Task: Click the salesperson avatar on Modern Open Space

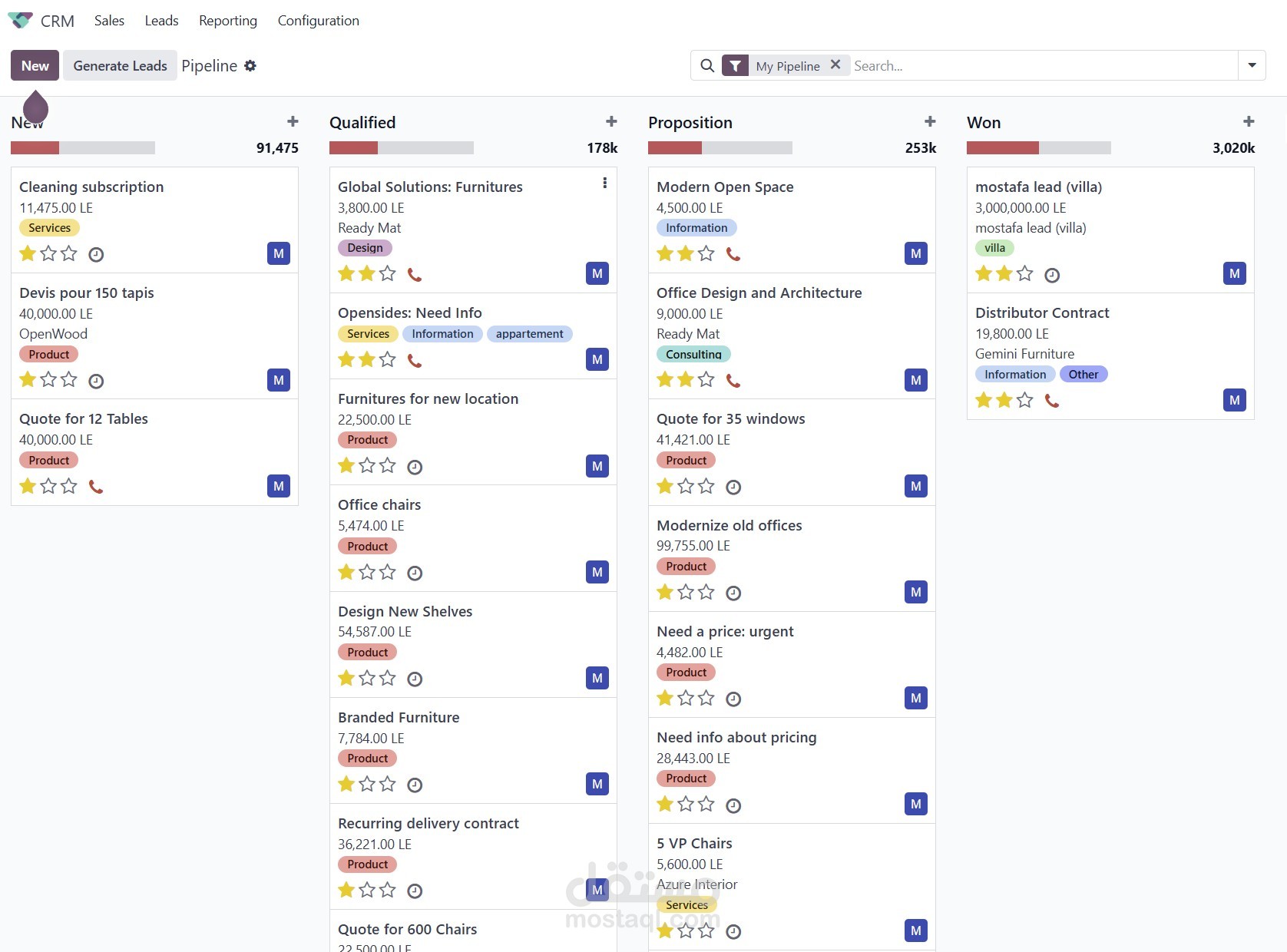Action: click(915, 253)
